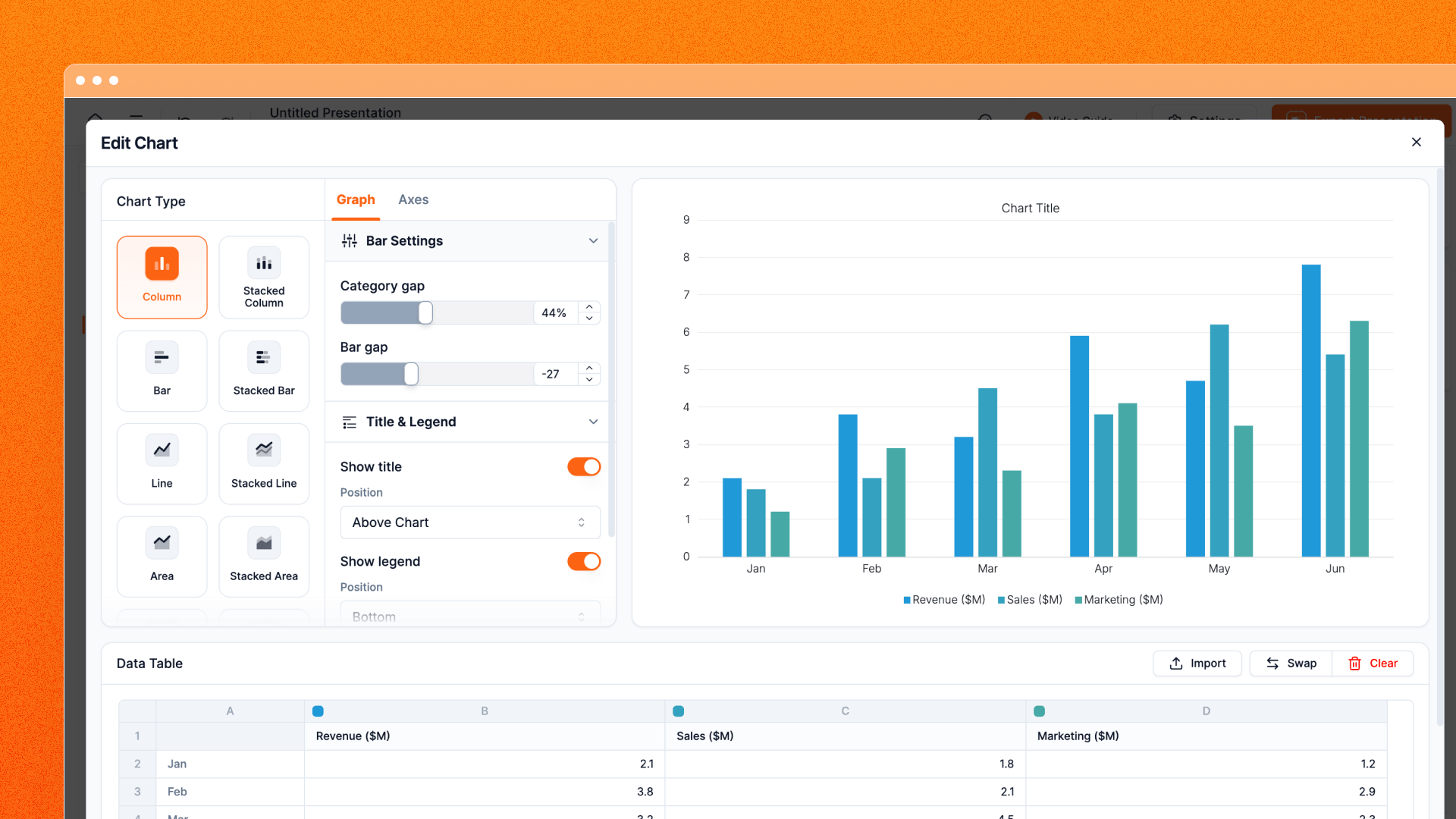The width and height of the screenshot is (1456, 819).
Task: Select column A header in data table
Action: coord(230,711)
